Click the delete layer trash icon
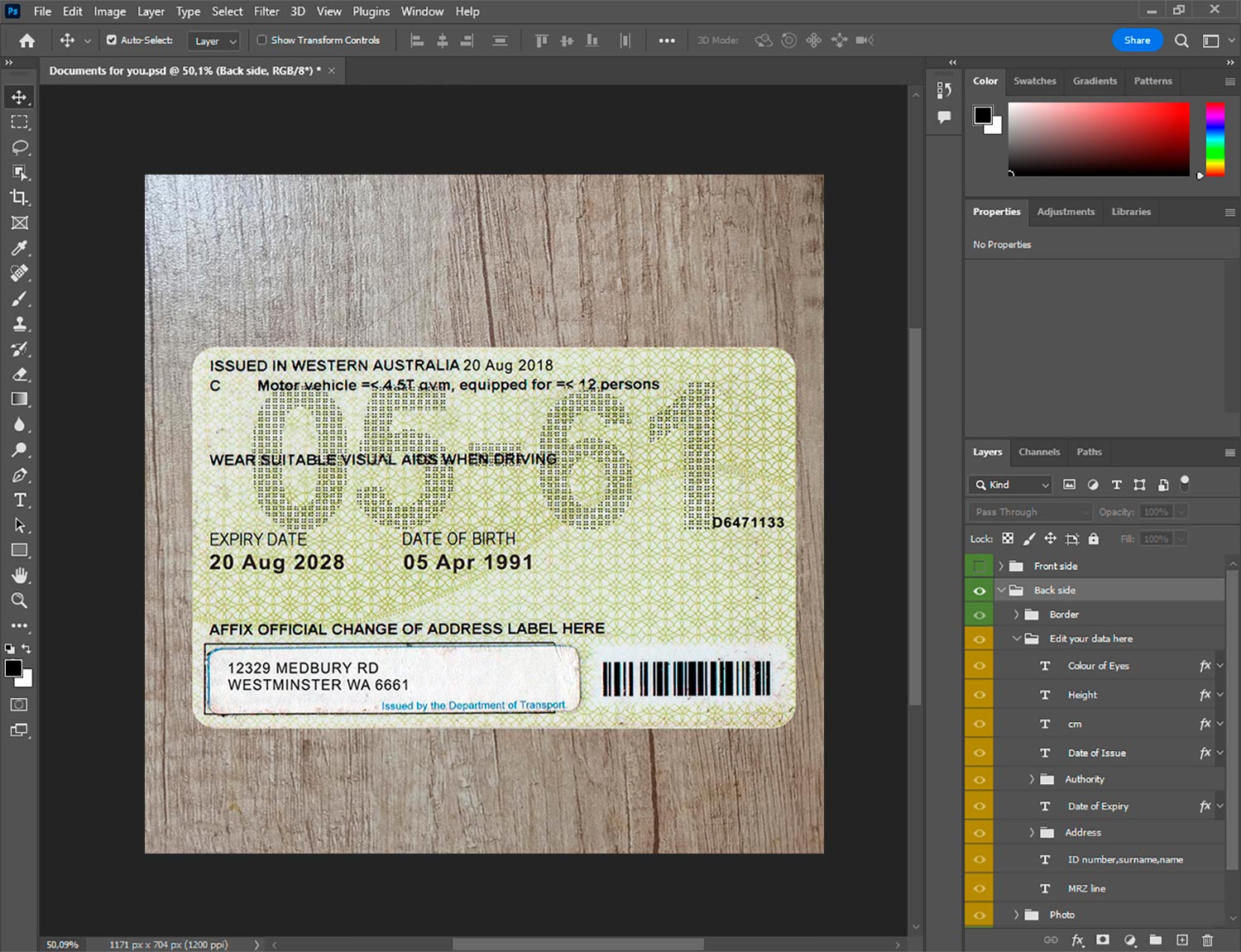Image resolution: width=1241 pixels, height=952 pixels. tap(1207, 940)
